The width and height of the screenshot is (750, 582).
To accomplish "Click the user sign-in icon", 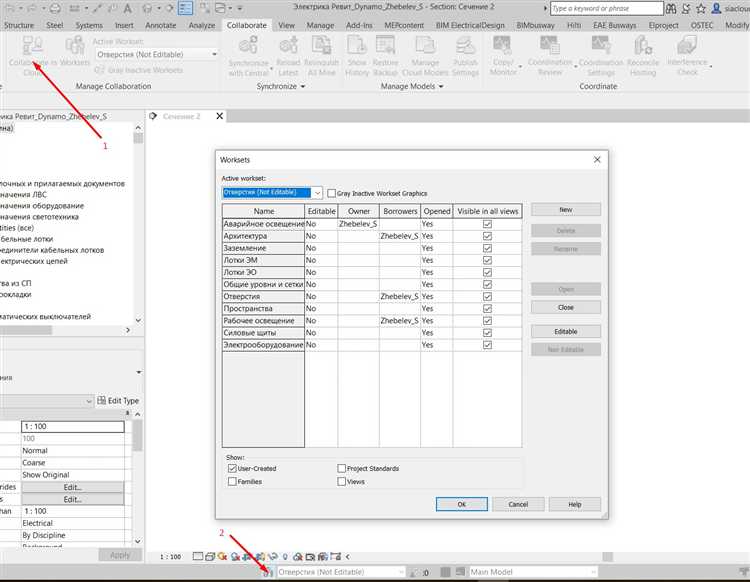I will (716, 8).
